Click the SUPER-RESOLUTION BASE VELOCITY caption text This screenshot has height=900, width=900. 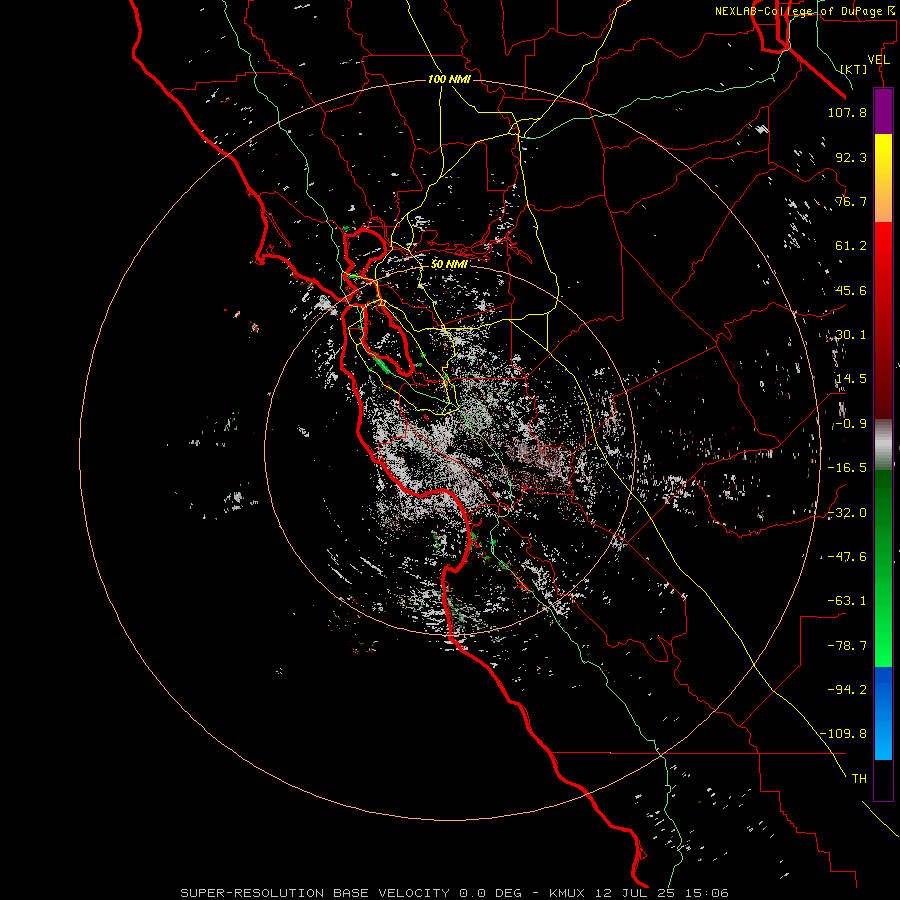(315, 893)
